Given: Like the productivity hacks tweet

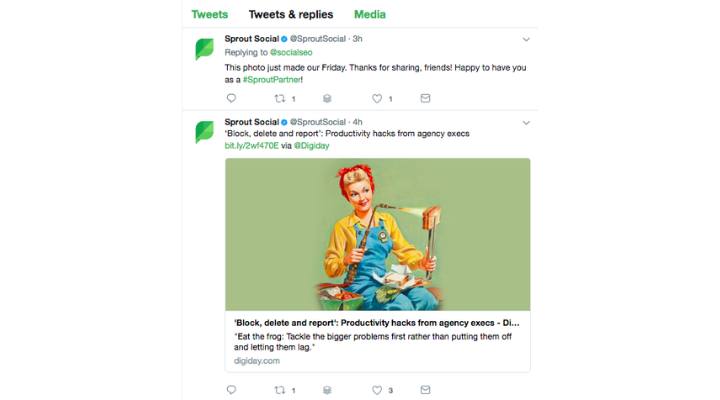Looking at the screenshot, I should tap(377, 390).
